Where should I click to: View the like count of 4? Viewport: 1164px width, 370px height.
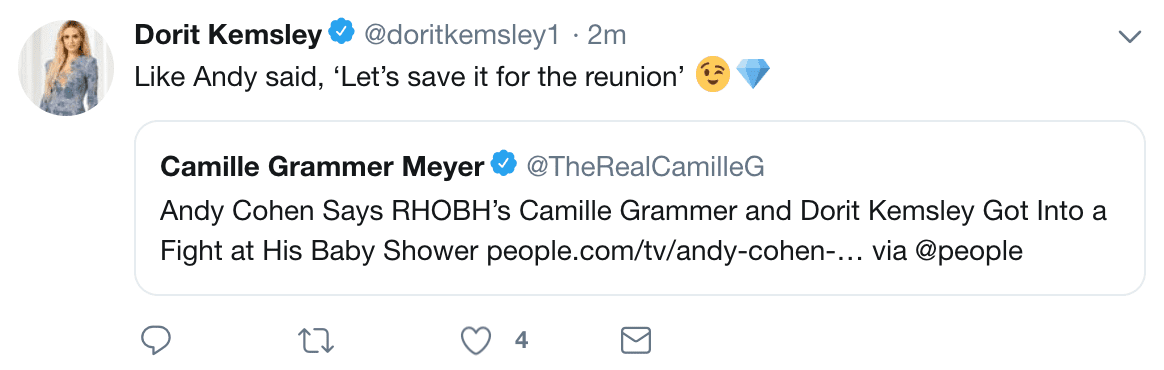pos(521,341)
